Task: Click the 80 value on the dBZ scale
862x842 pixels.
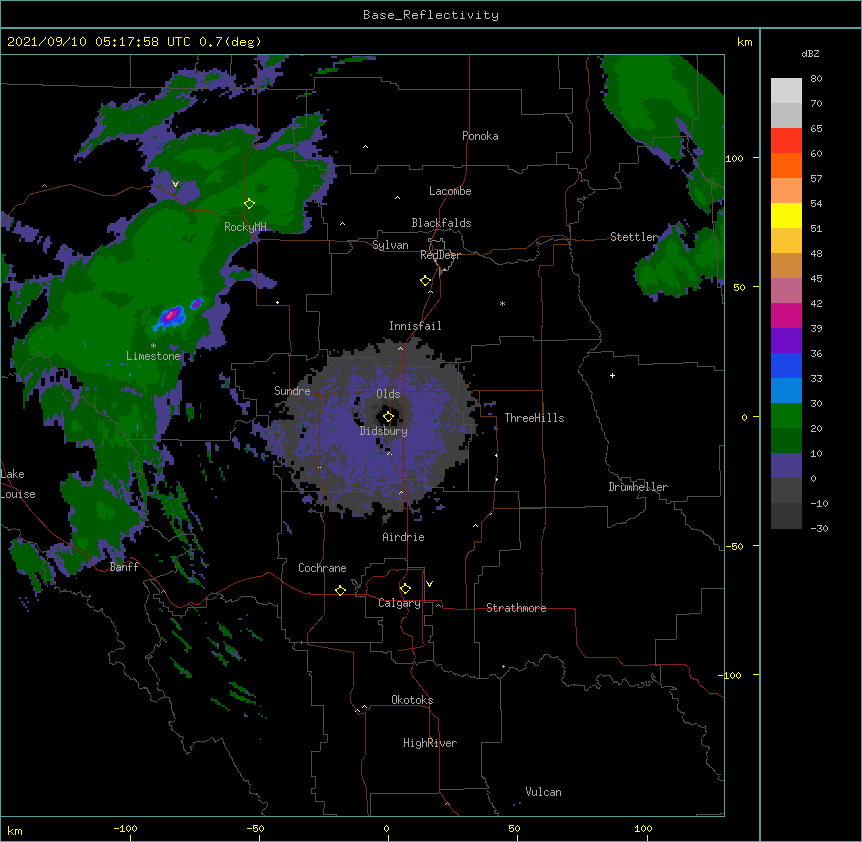Action: pyautogui.click(x=816, y=78)
